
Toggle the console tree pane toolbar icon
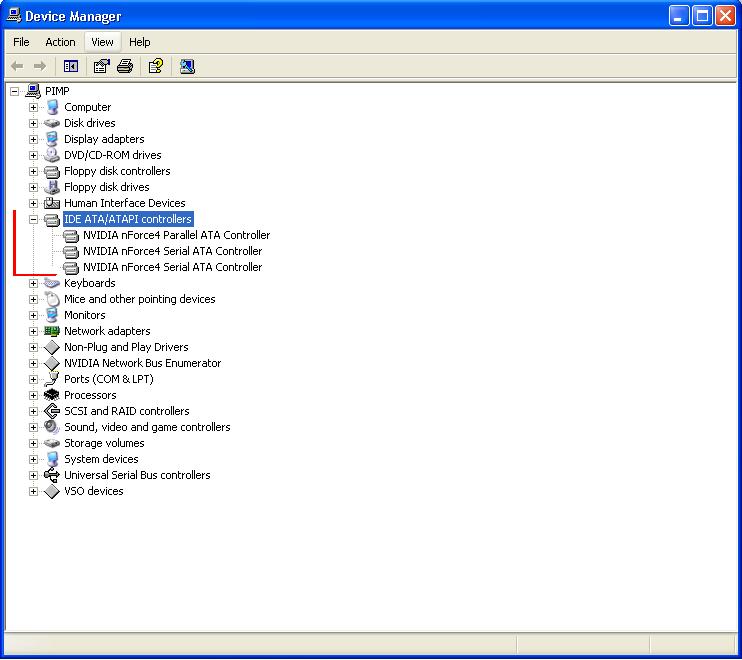[x=71, y=66]
